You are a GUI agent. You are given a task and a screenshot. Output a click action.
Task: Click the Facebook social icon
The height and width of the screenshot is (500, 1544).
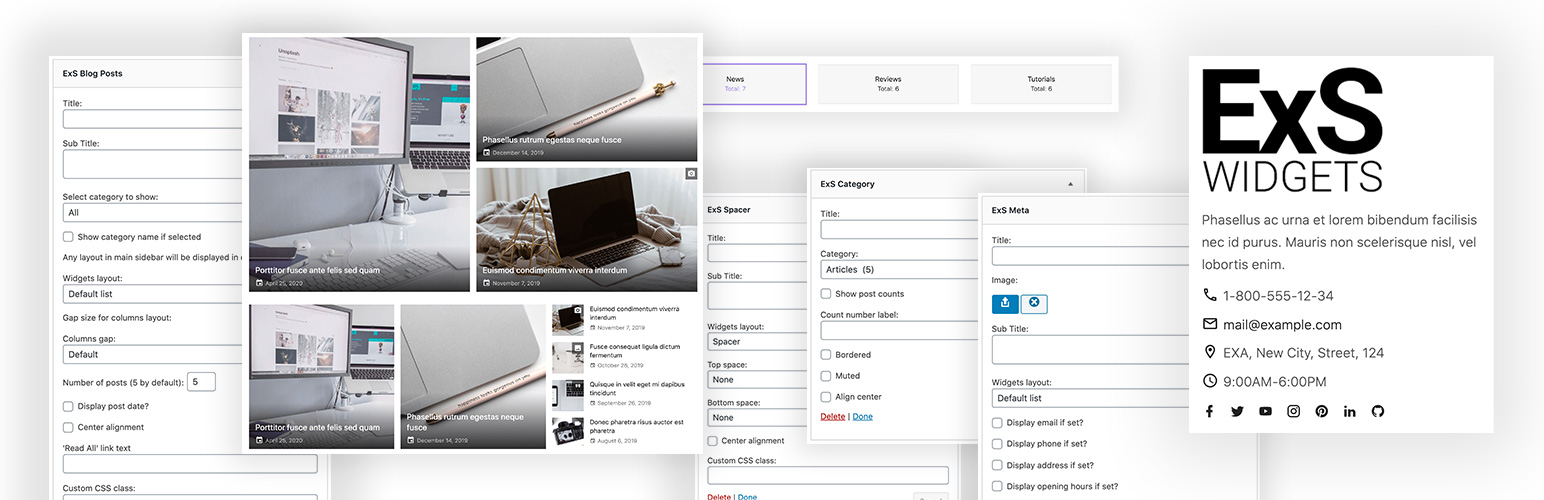1209,411
